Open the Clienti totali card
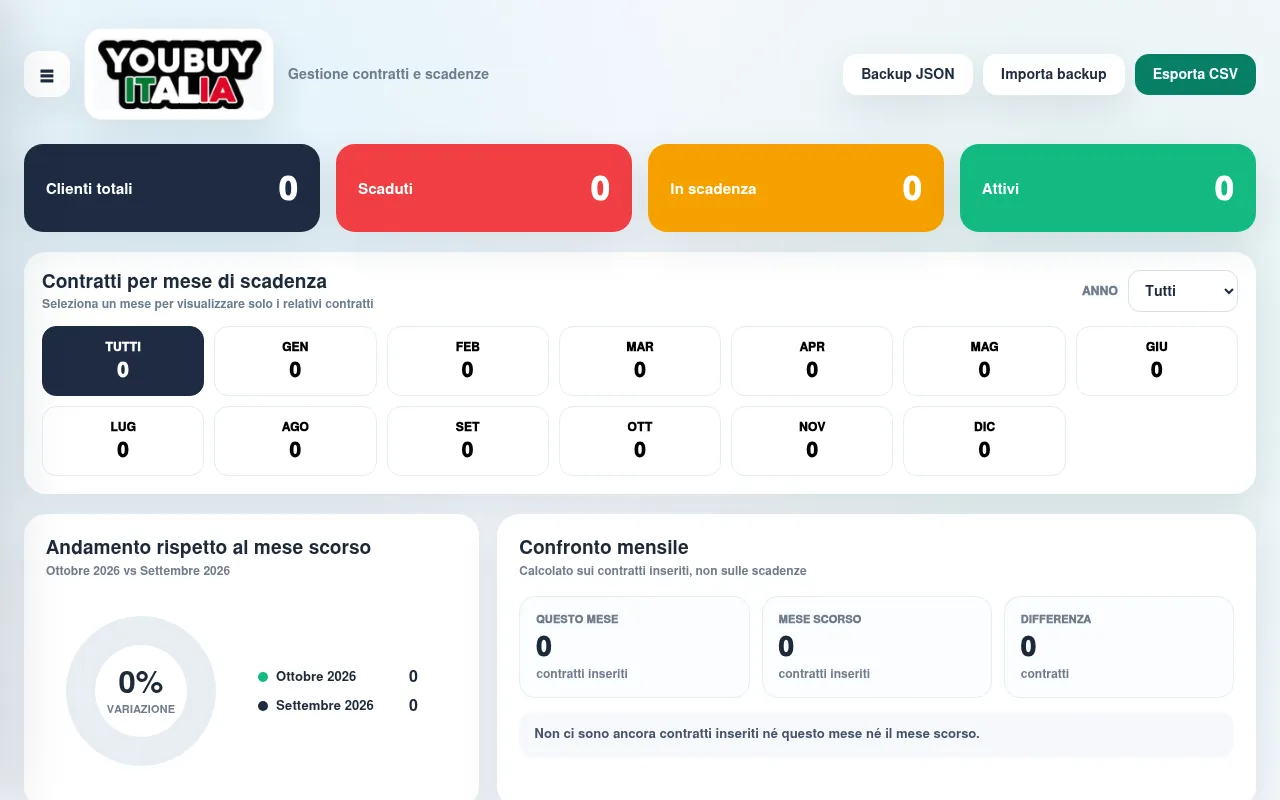The width and height of the screenshot is (1280, 800). pyautogui.click(x=172, y=188)
